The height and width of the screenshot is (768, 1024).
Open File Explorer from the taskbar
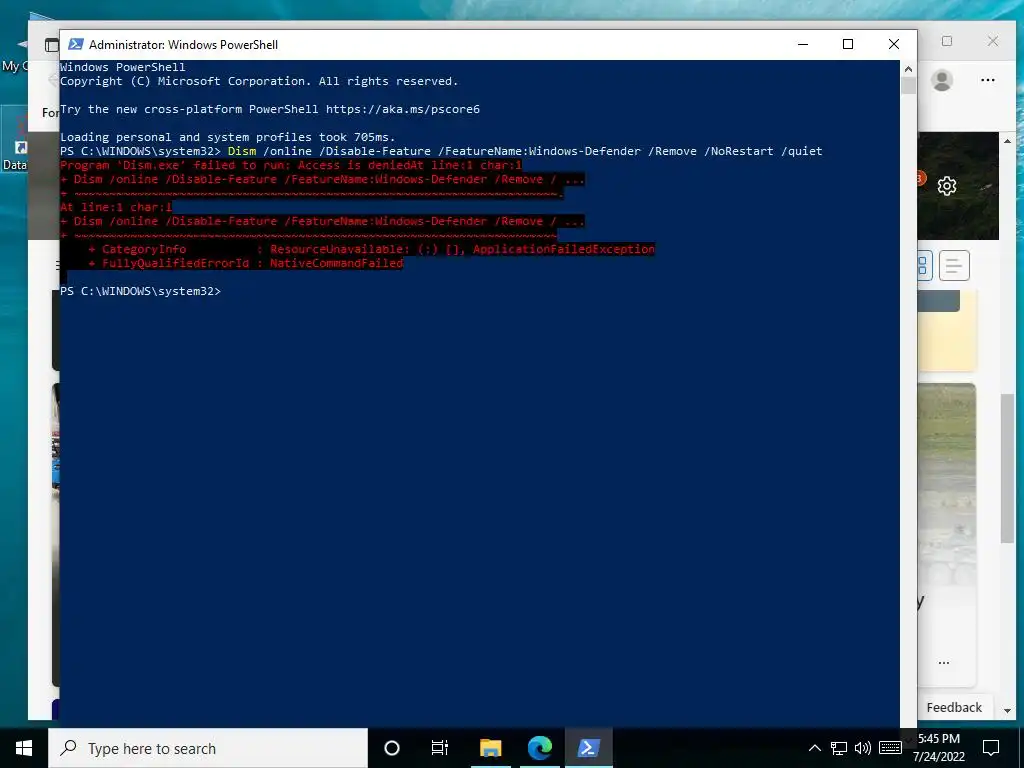coord(490,748)
